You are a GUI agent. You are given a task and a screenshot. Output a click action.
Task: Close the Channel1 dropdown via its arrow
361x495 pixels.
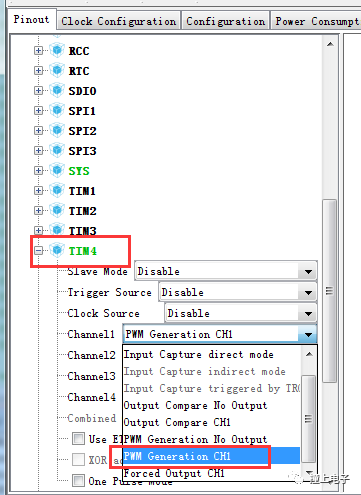(308, 334)
